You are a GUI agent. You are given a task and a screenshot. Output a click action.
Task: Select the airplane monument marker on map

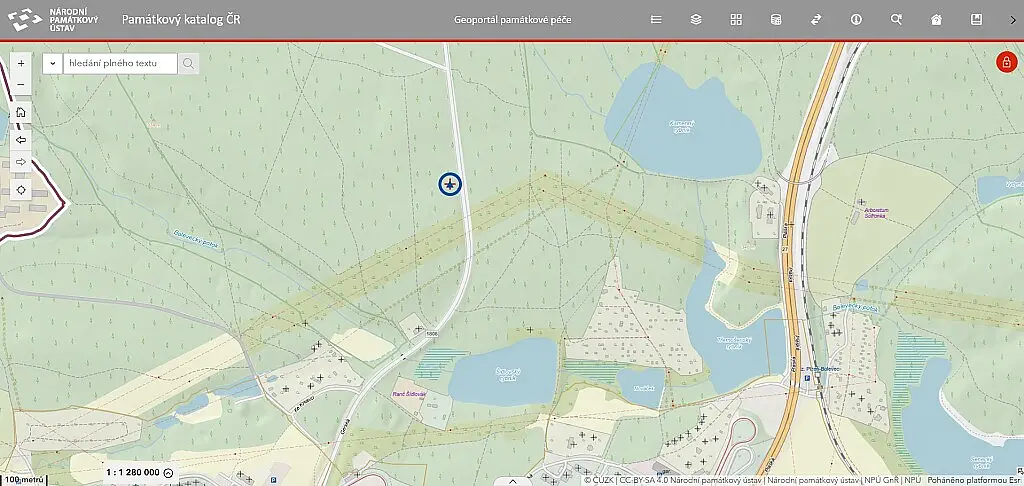click(450, 184)
